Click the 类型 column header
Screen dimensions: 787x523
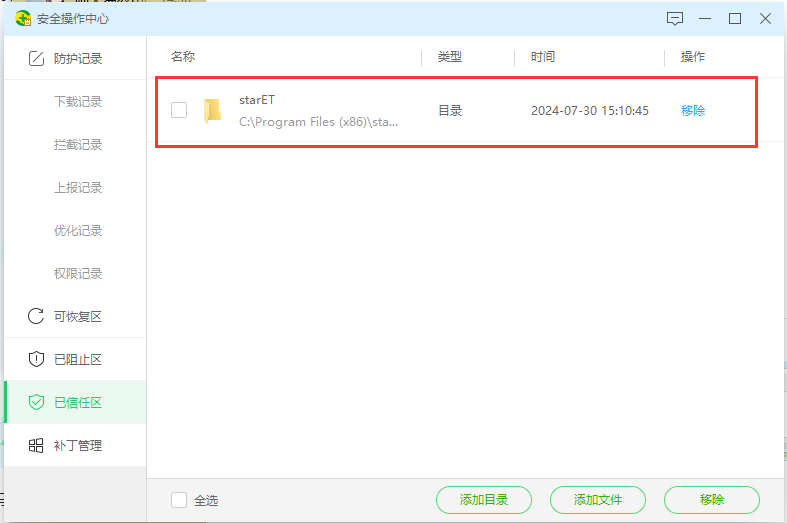coord(450,57)
